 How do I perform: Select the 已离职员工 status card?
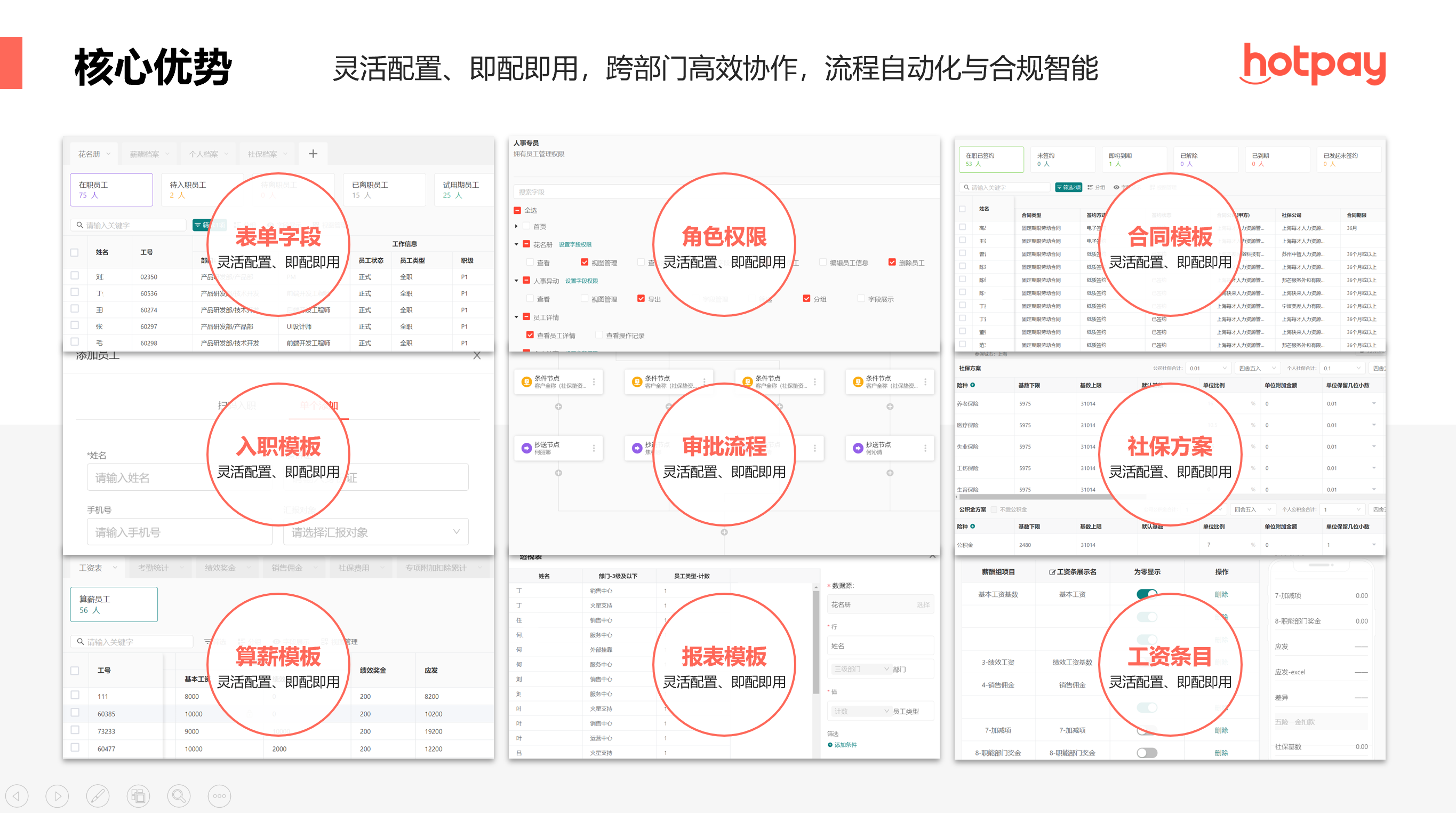click(385, 189)
